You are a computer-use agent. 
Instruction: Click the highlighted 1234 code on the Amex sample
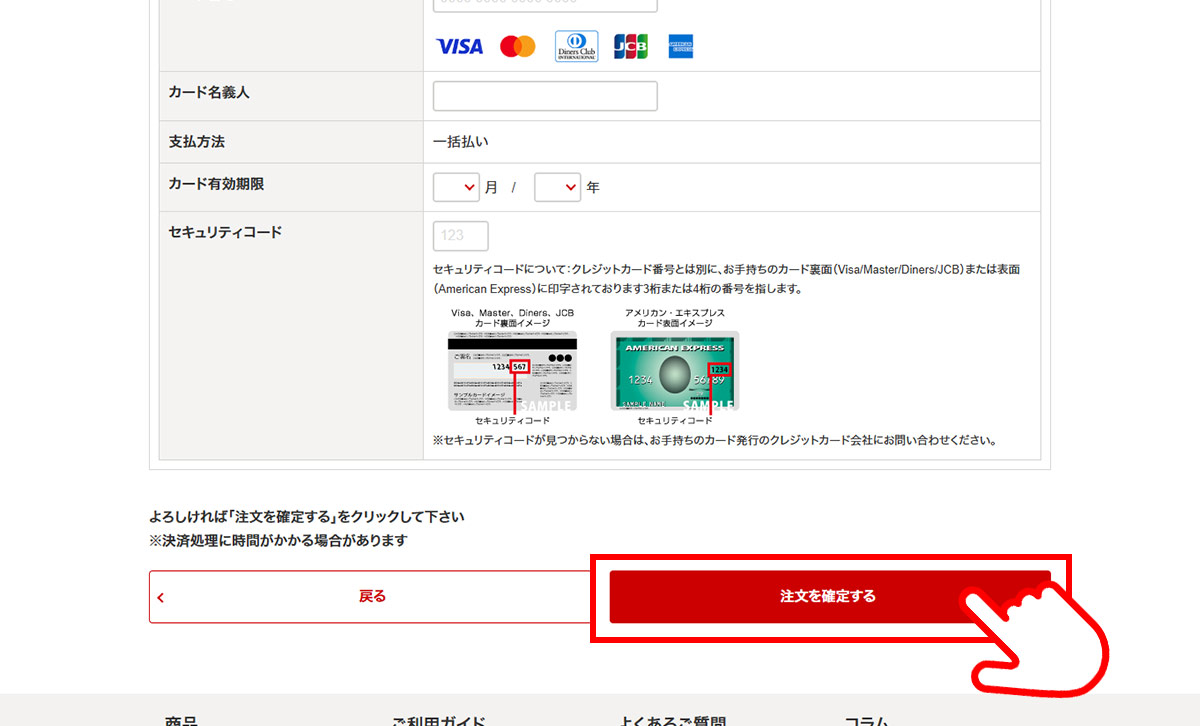click(x=720, y=370)
